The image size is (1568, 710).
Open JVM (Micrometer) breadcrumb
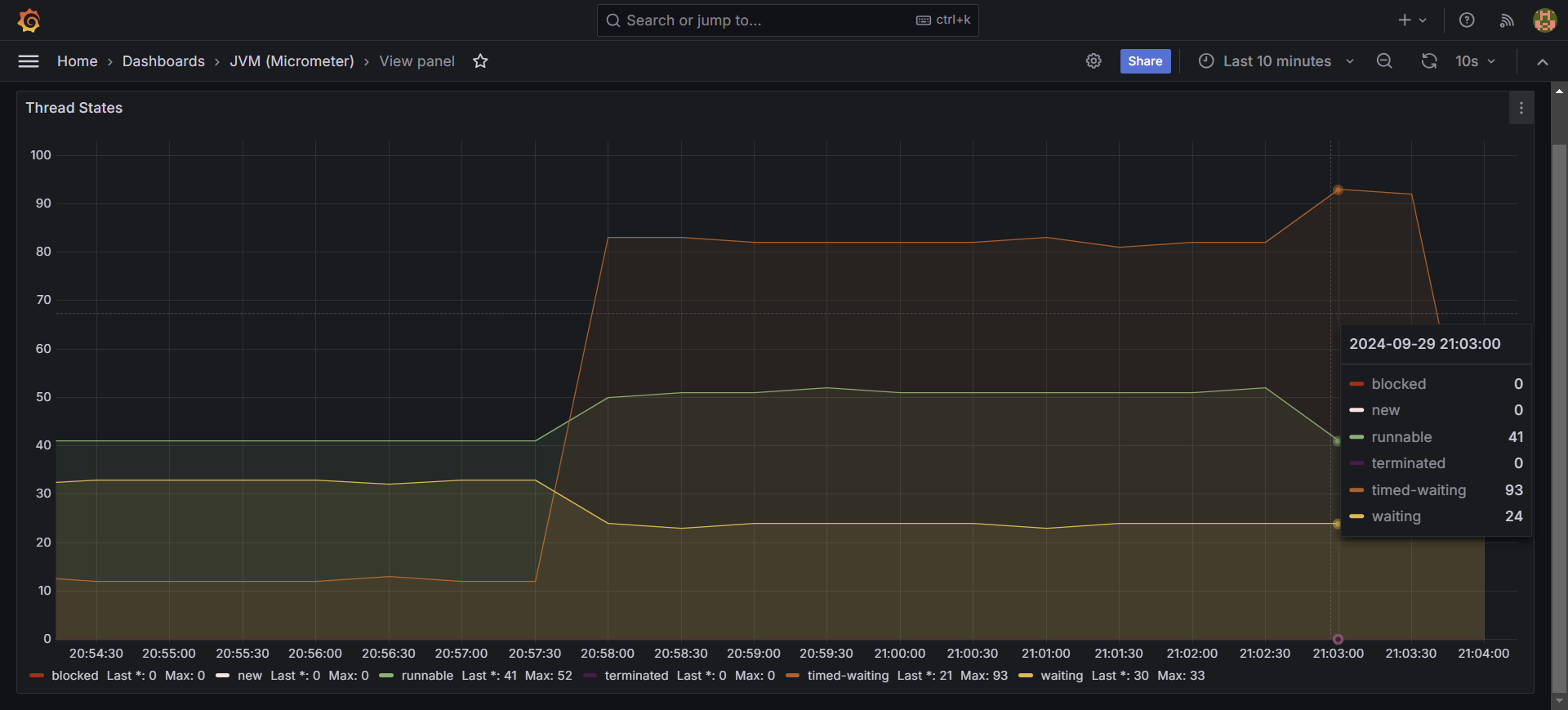coord(292,61)
